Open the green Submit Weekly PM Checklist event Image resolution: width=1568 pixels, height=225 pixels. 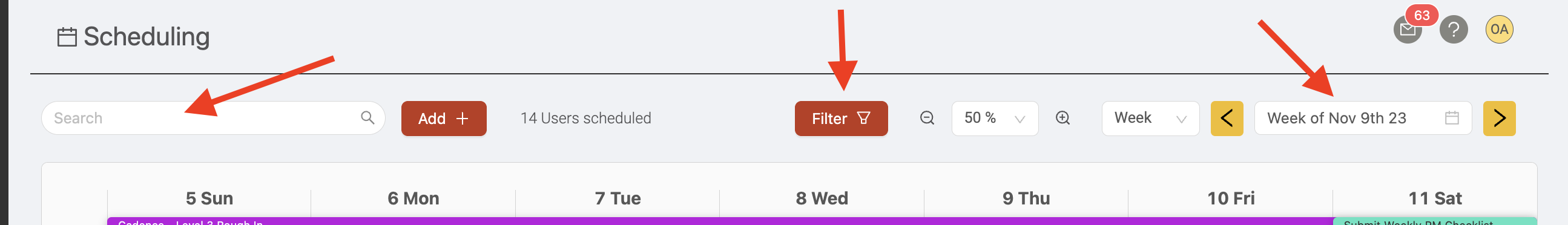tap(1435, 221)
